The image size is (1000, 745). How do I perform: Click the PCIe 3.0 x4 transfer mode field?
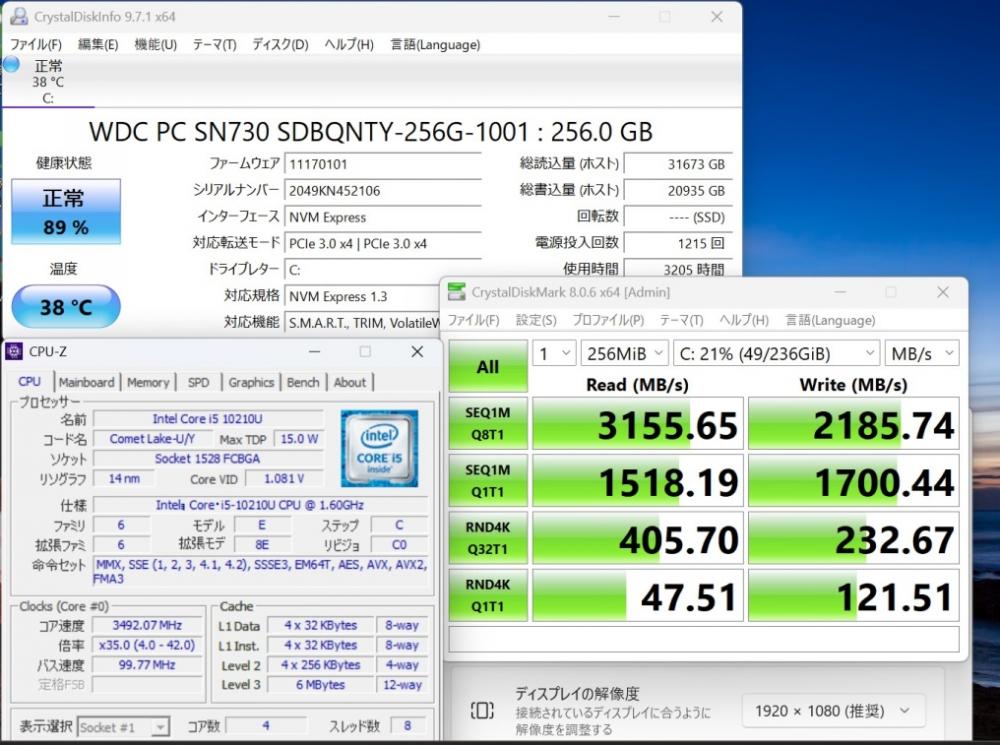point(383,244)
